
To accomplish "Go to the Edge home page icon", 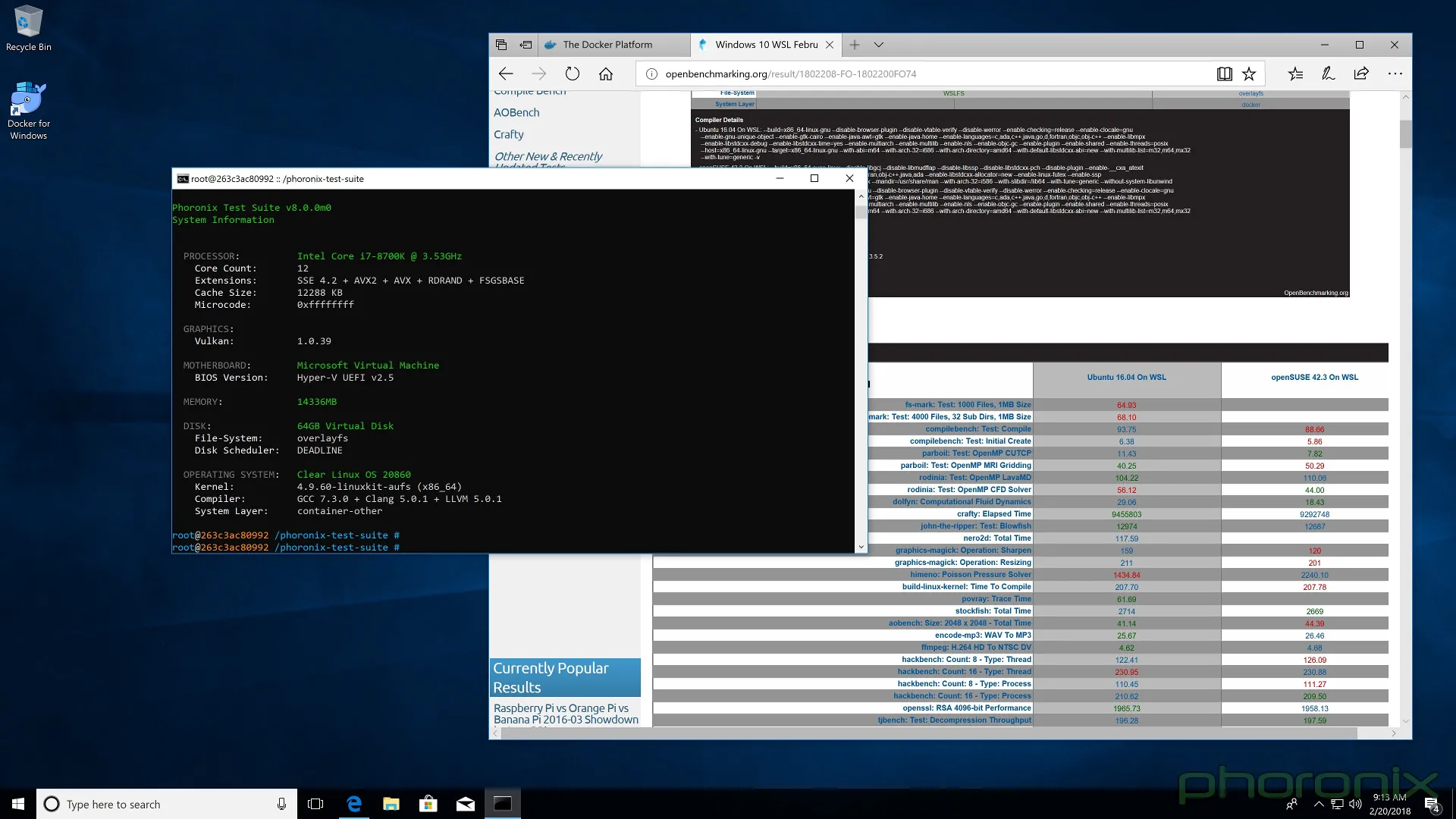I will coord(606,74).
